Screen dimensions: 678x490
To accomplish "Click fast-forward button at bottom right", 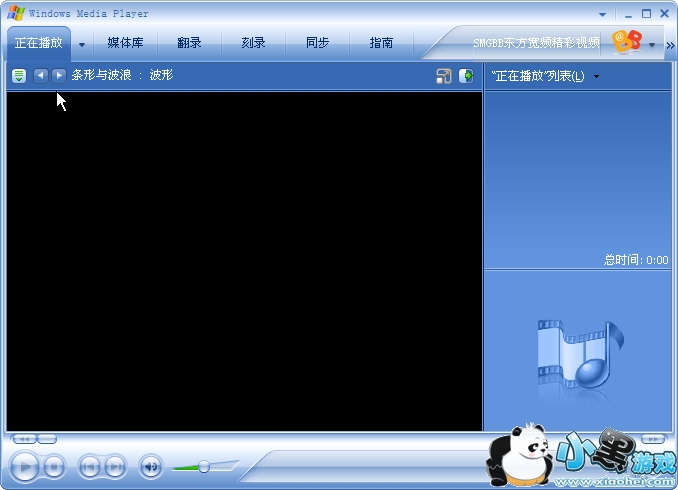I will [x=652, y=439].
